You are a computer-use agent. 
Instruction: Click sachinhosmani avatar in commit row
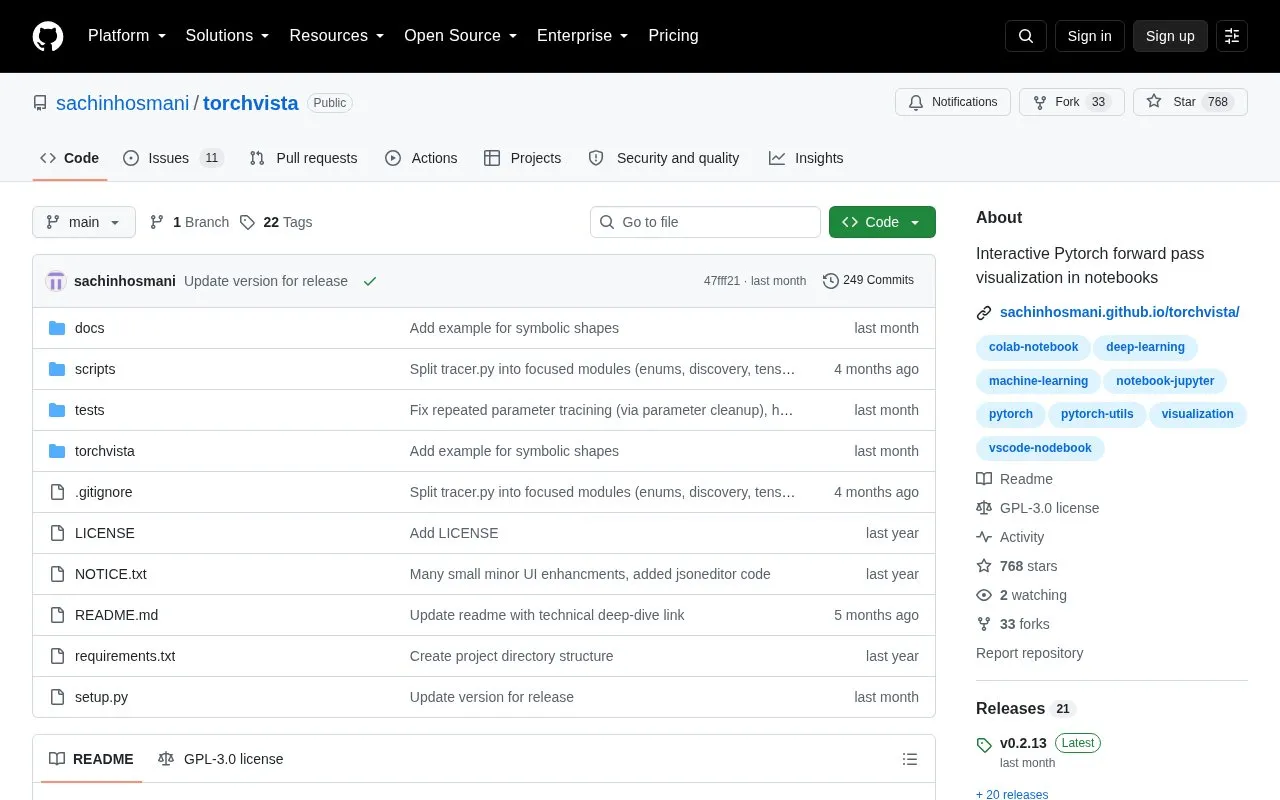click(56, 281)
